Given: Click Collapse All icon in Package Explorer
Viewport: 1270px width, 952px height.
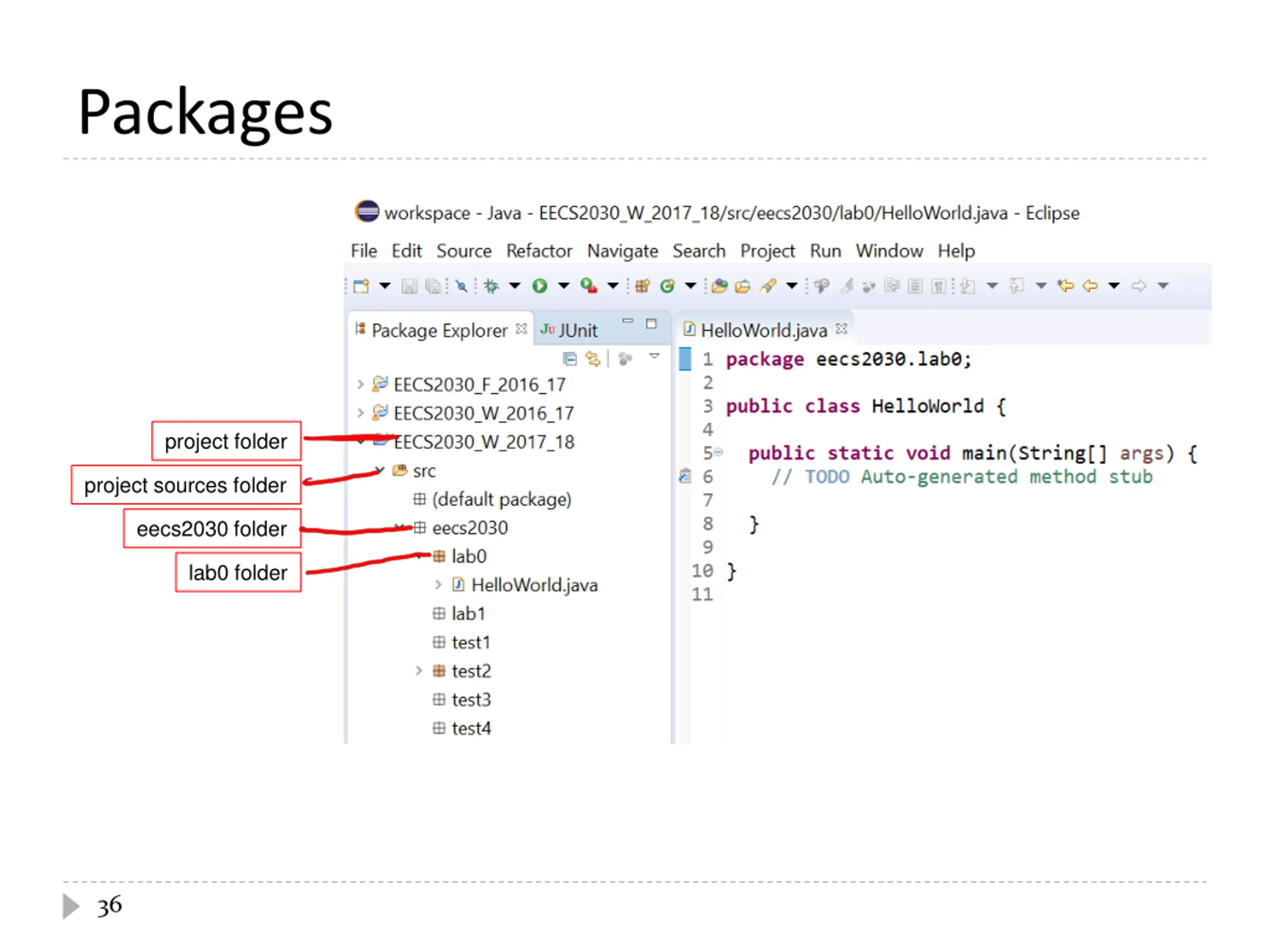Looking at the screenshot, I should click(570, 359).
